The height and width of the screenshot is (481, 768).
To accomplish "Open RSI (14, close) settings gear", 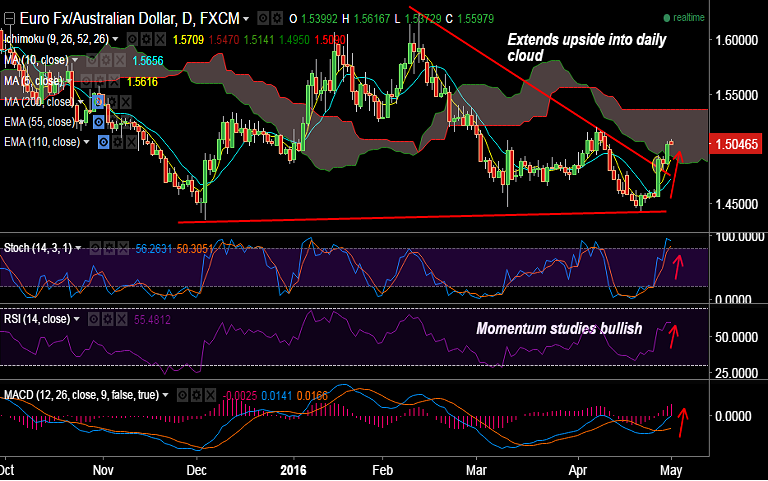I will click(107, 320).
